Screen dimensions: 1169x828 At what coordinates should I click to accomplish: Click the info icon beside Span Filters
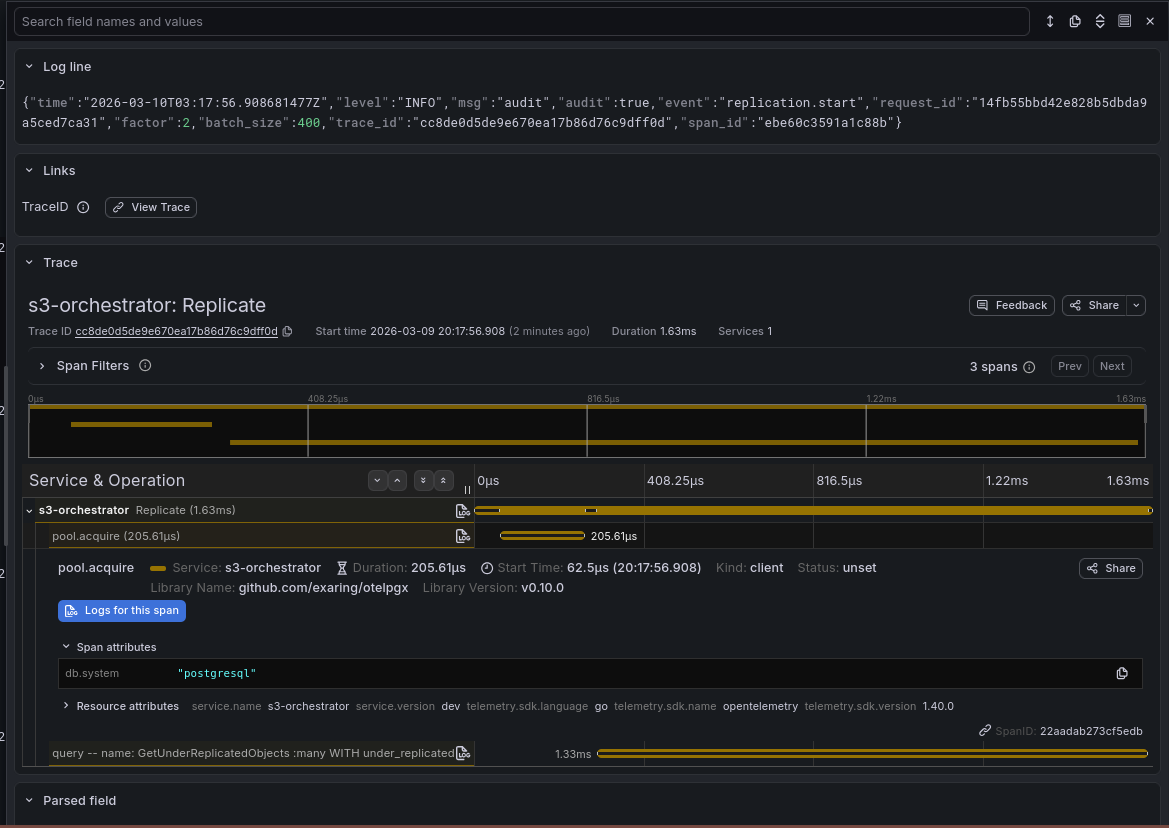(145, 365)
